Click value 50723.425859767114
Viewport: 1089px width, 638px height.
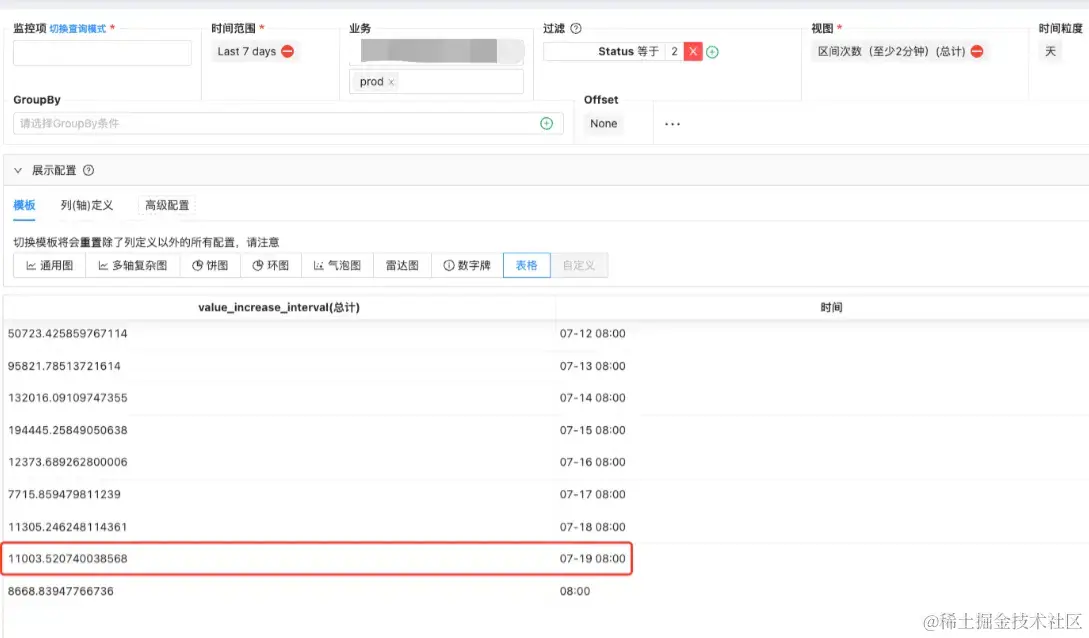pyautogui.click(x=67, y=334)
